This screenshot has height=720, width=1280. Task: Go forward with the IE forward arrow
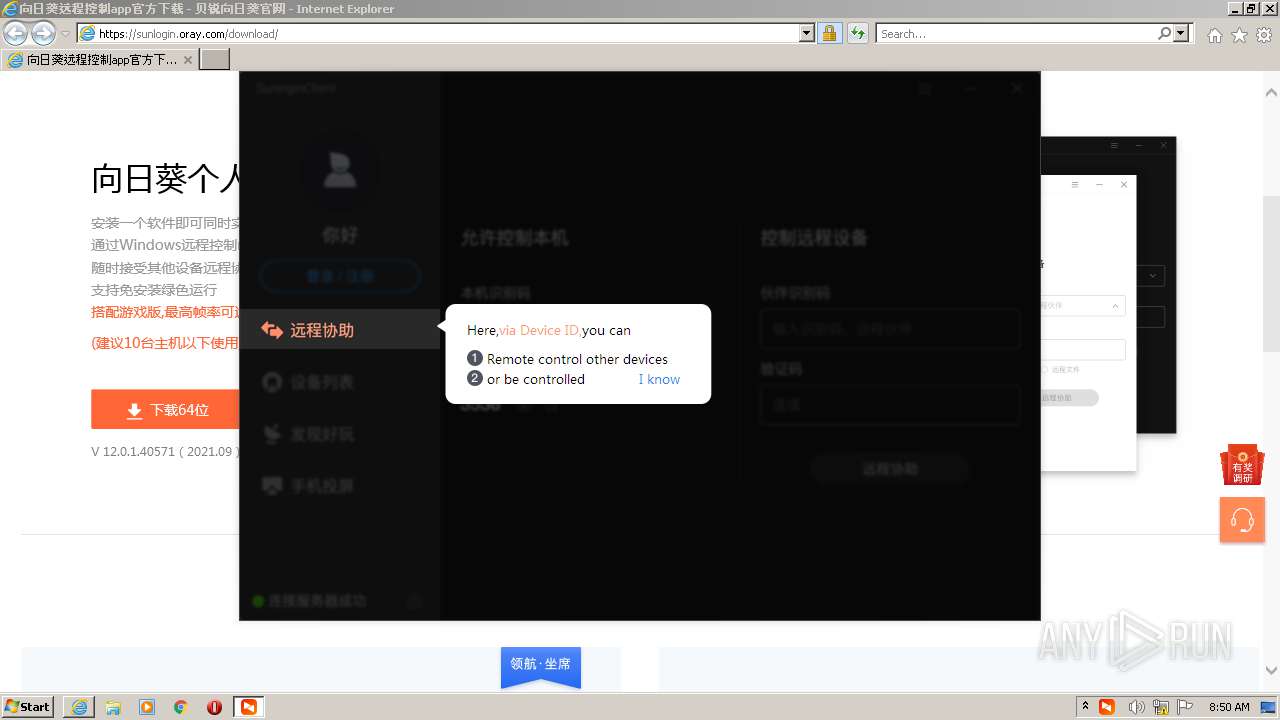[x=43, y=33]
